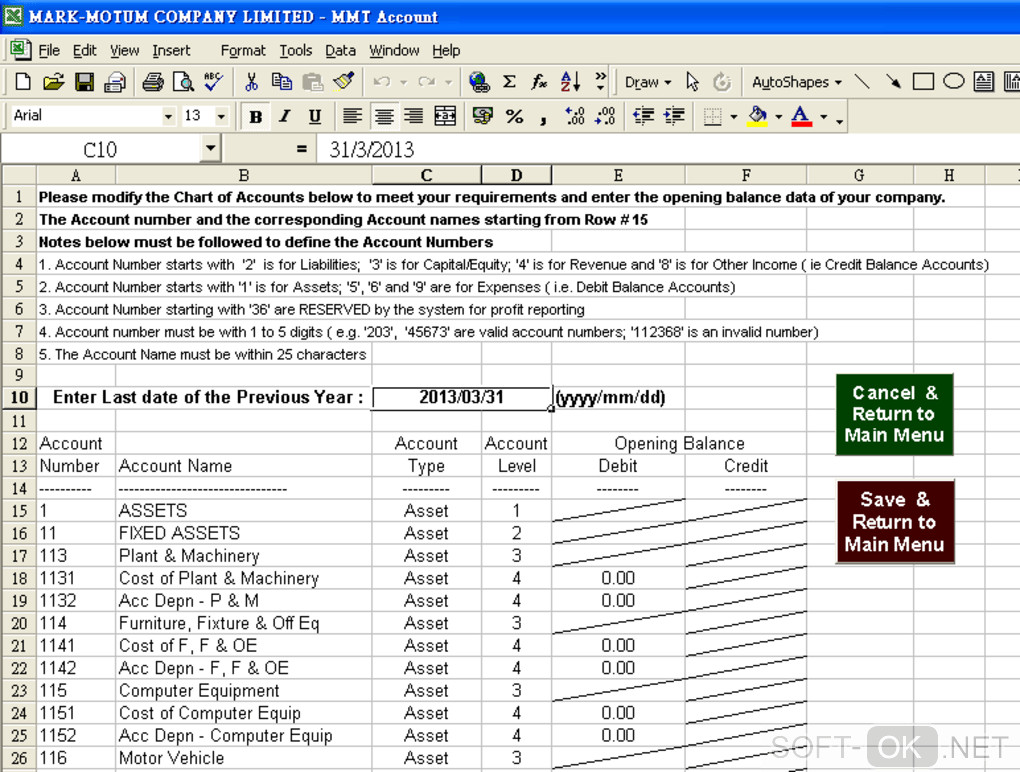Screen dimensions: 1020x772
Task: Expand the Borders dropdown arrow
Action: pyautogui.click(x=734, y=117)
